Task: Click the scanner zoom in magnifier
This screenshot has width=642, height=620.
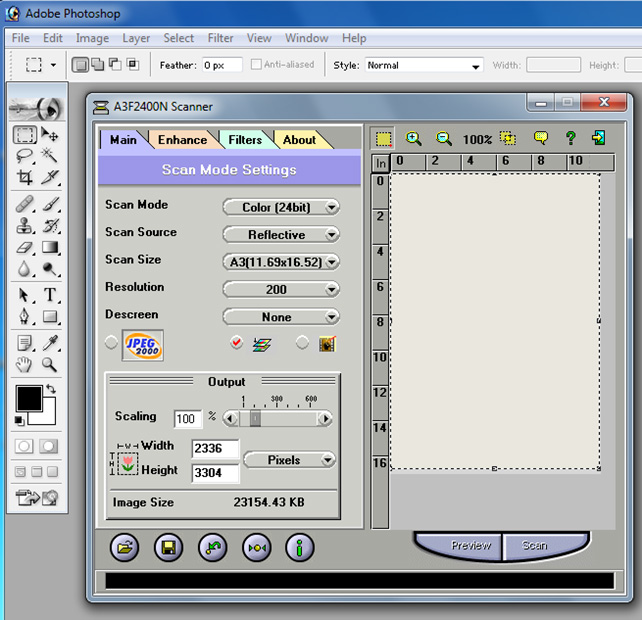Action: [413, 139]
